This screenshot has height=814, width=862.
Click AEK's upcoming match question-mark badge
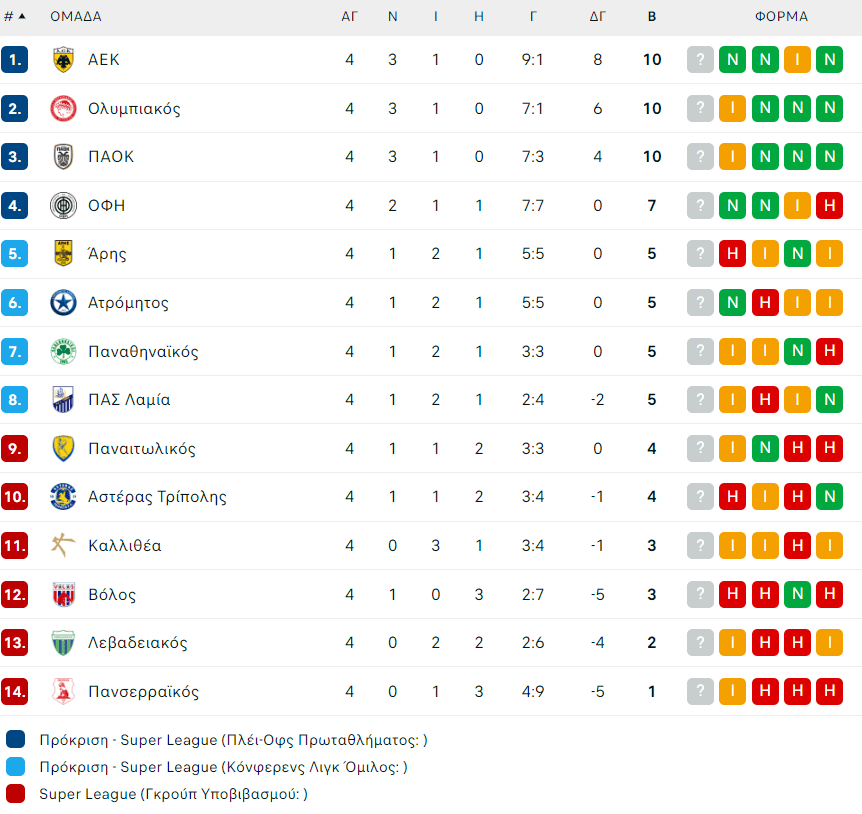(x=701, y=59)
